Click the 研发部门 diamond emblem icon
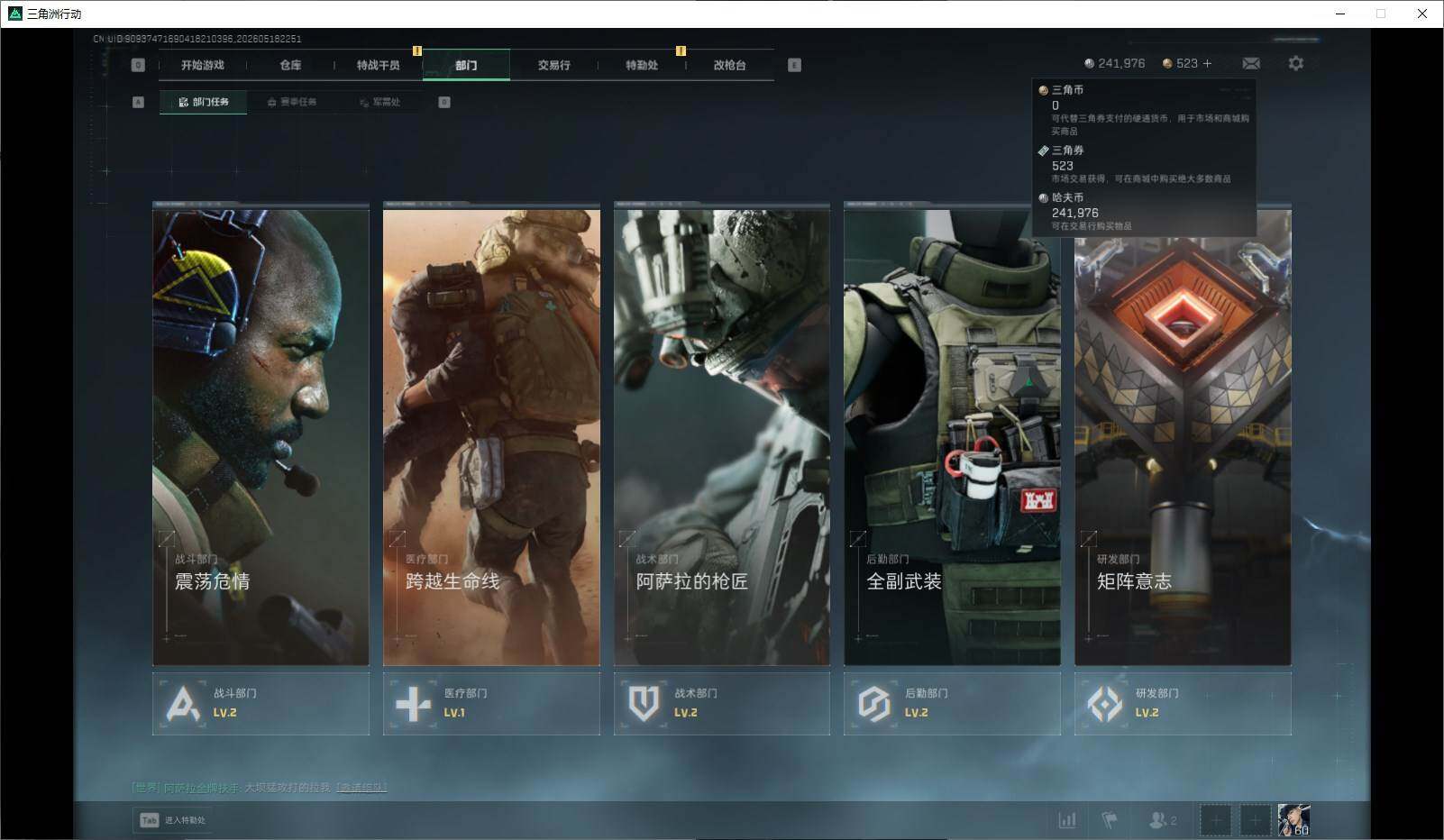 (1104, 703)
